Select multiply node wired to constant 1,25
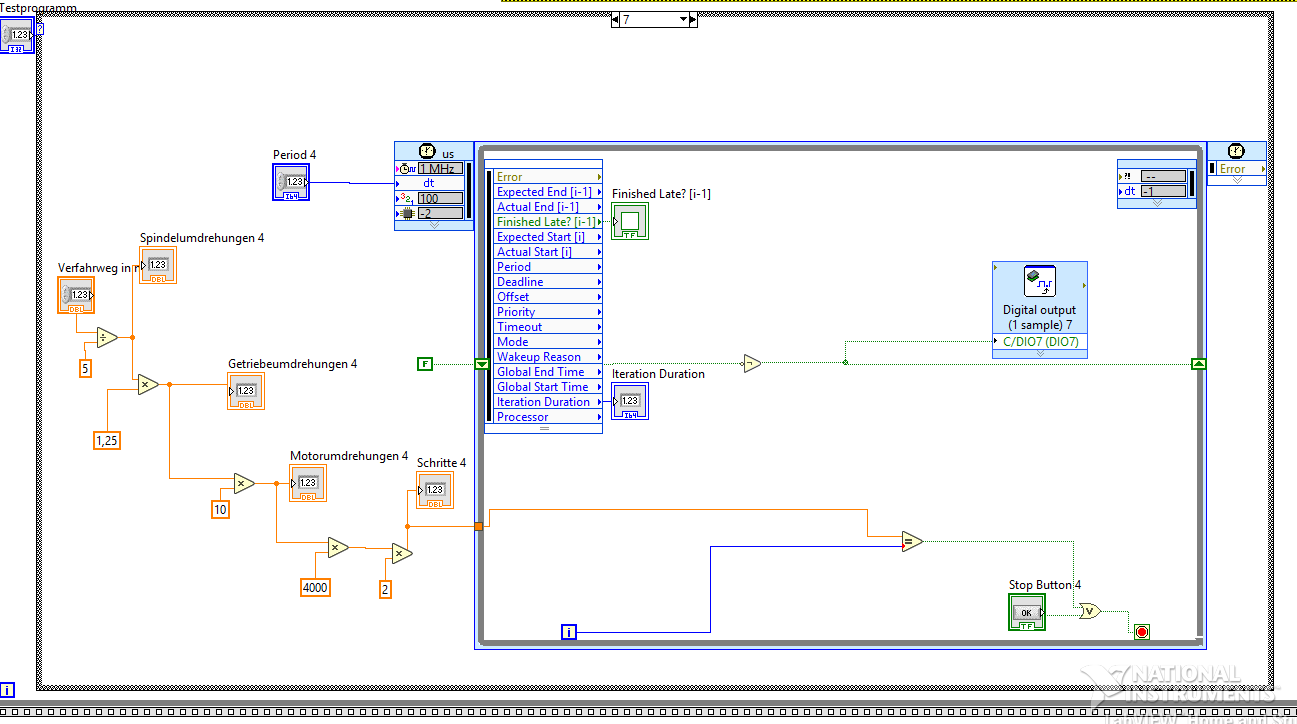 point(148,384)
